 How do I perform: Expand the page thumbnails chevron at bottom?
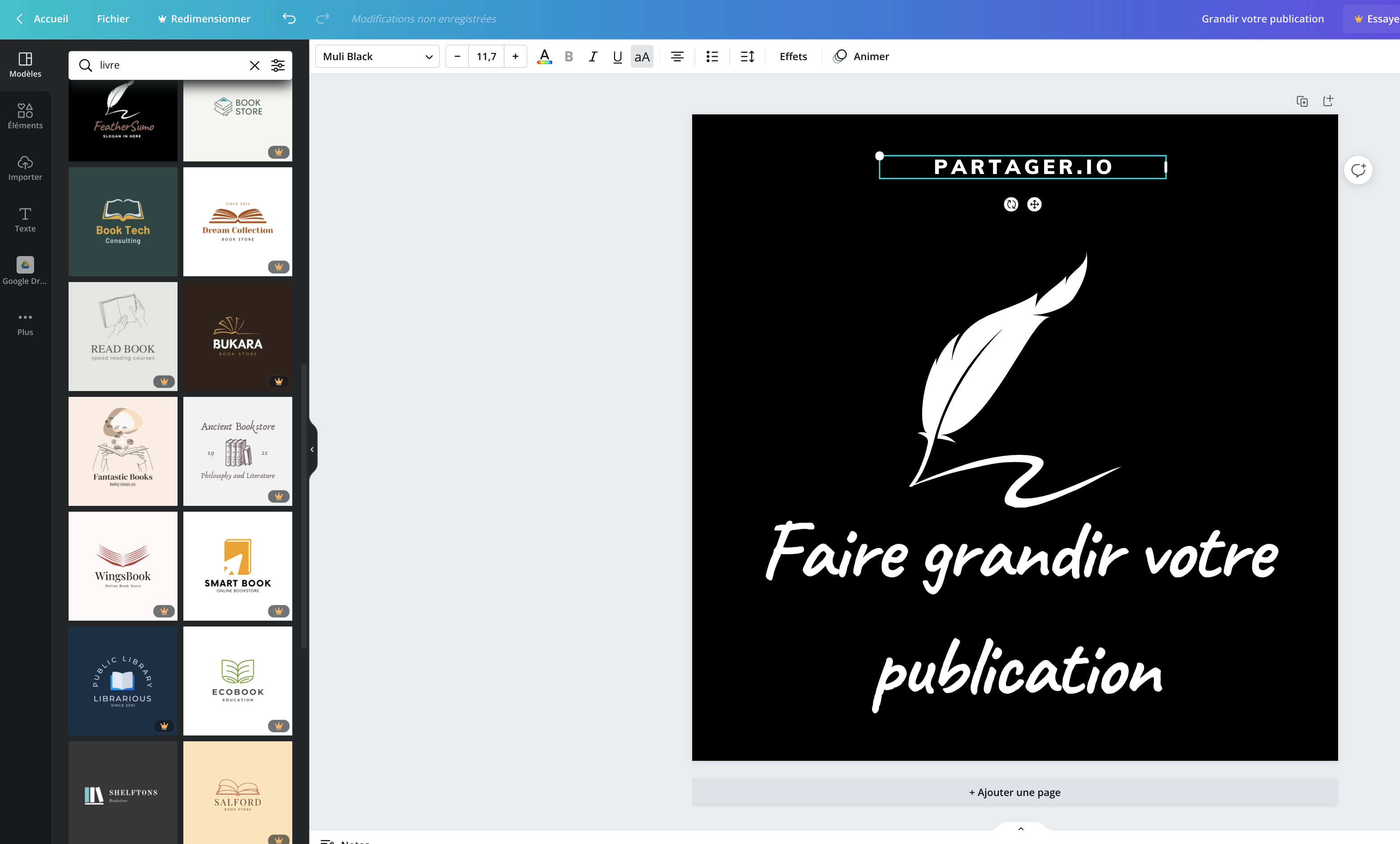tap(1020, 829)
